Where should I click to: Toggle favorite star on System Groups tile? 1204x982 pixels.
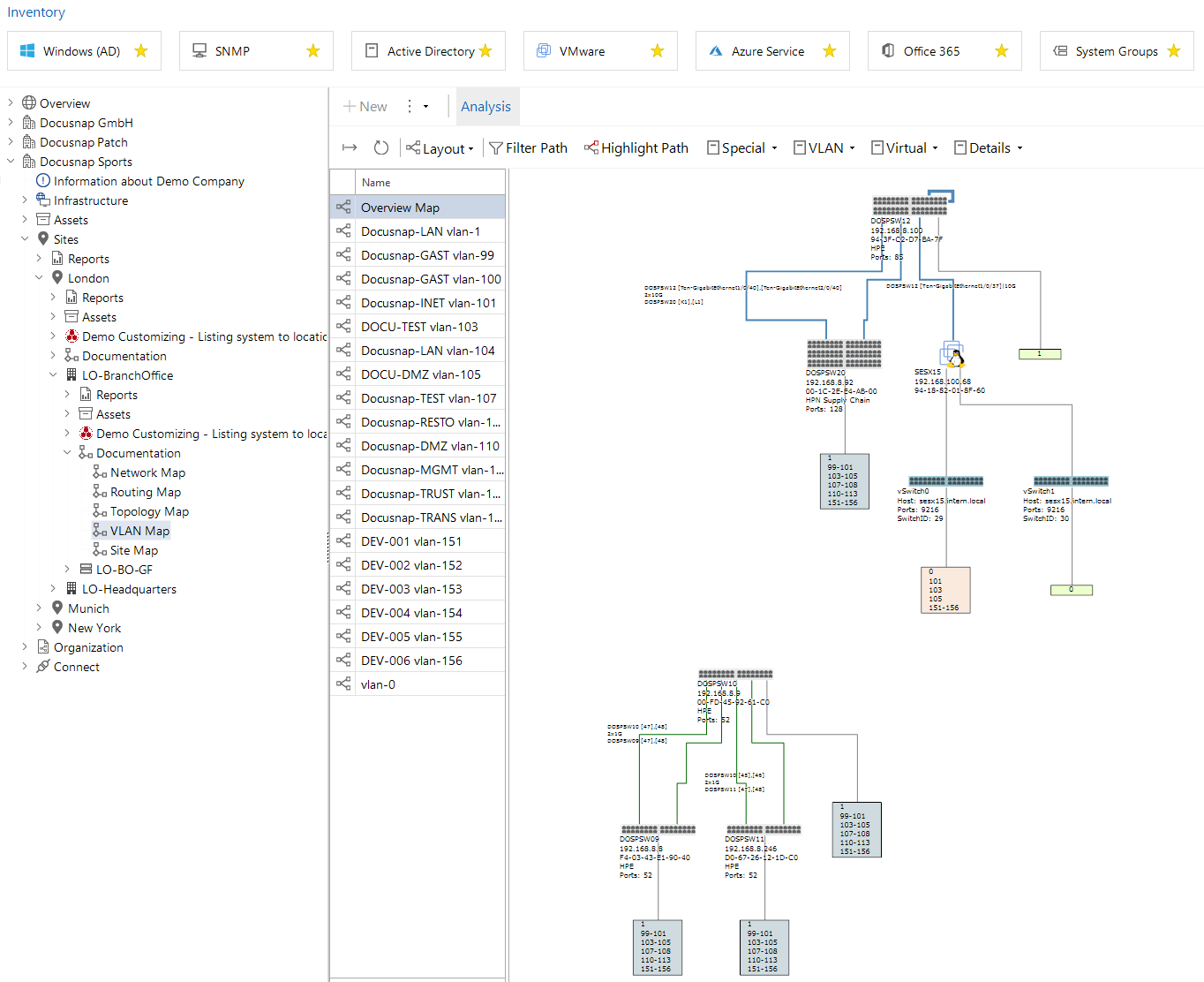point(1173,51)
